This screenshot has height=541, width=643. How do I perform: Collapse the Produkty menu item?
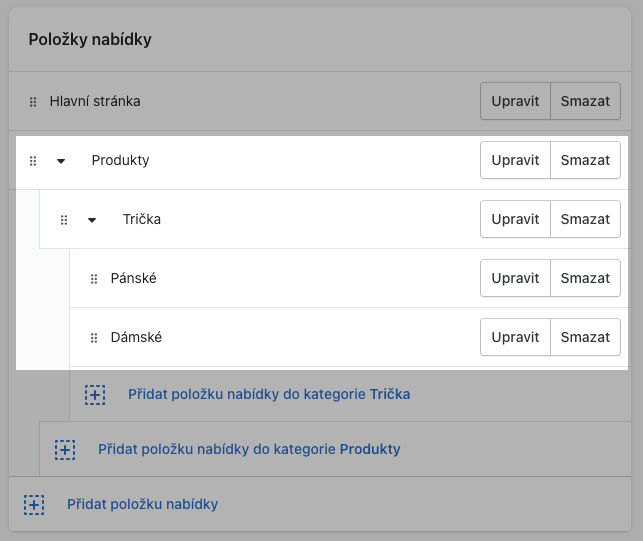click(61, 160)
